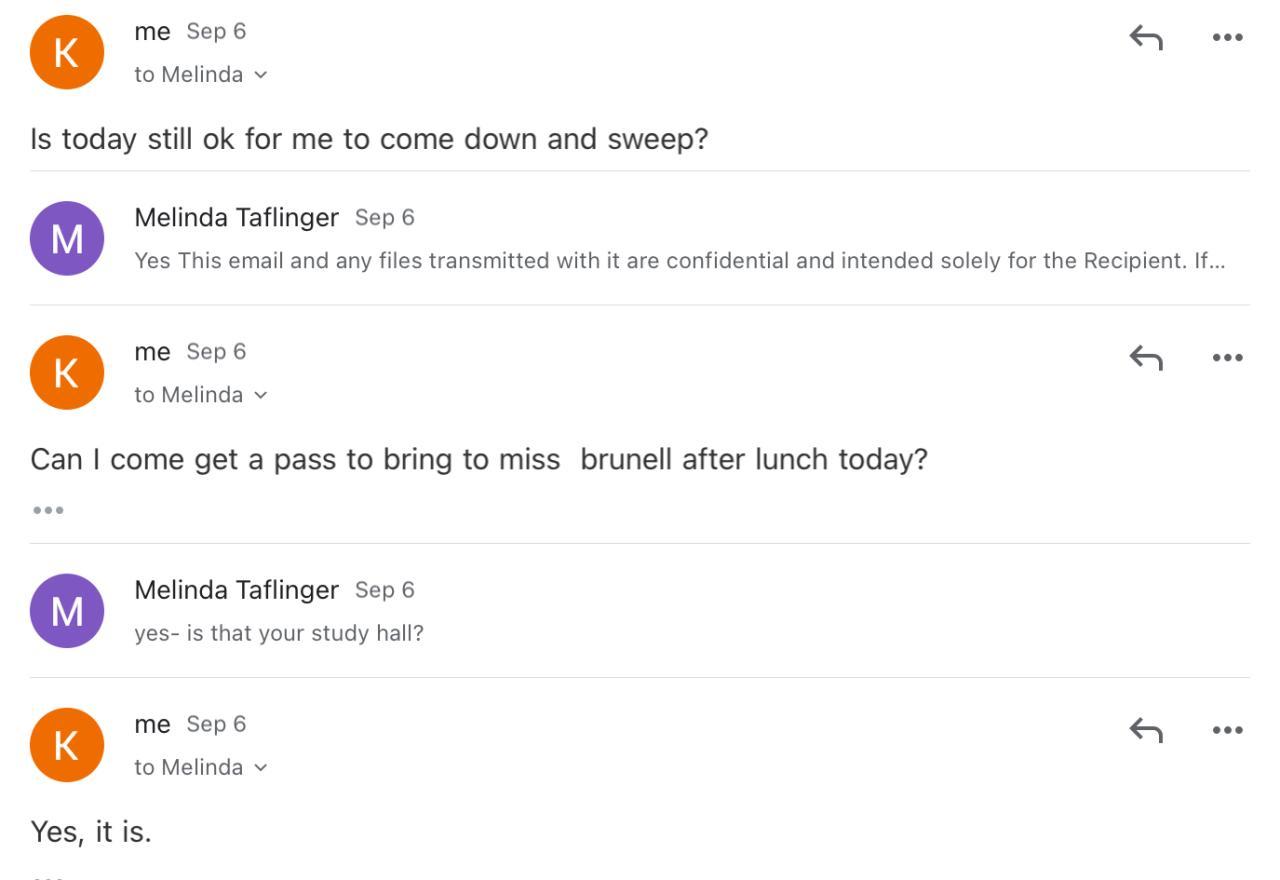Image resolution: width=1280 pixels, height=880 pixels.
Task: Click 'Is today still ok' message body text
Action: point(369,139)
